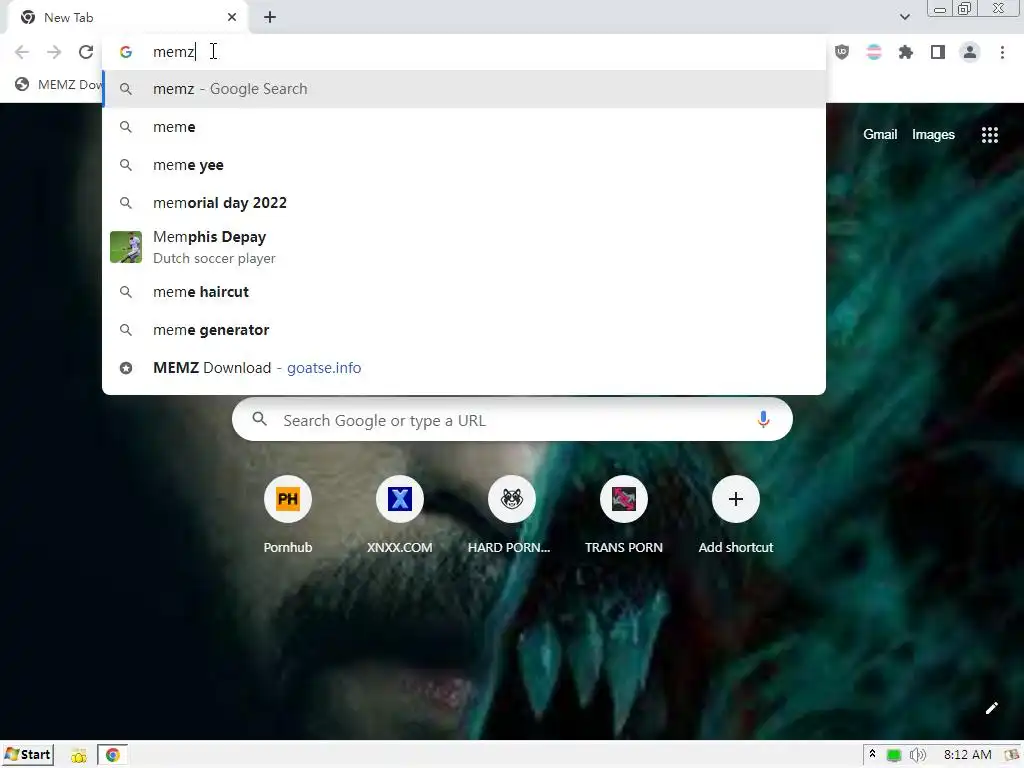Choose the Memphis Depay suggestion

coord(464,247)
